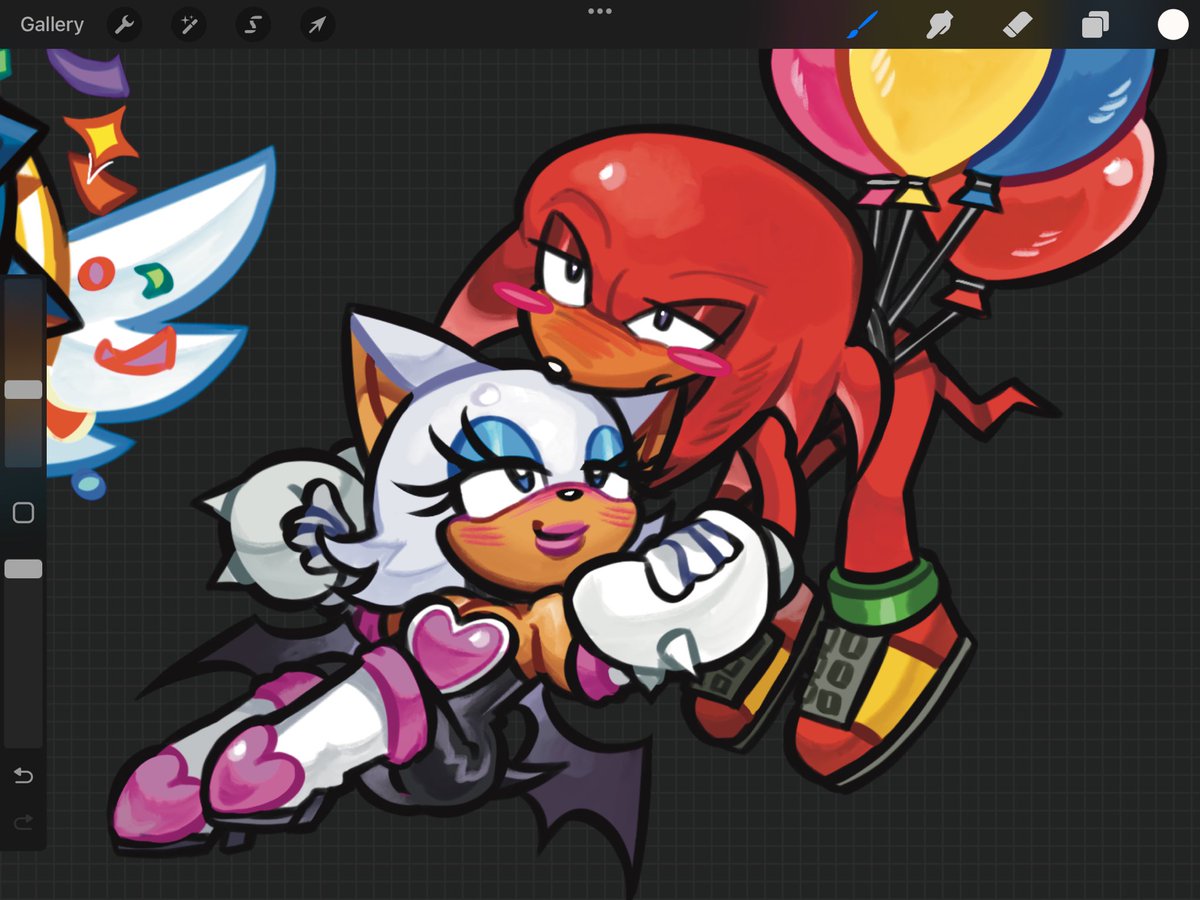Tap the three-dot menu at top center
1200x900 pixels.
click(x=600, y=11)
